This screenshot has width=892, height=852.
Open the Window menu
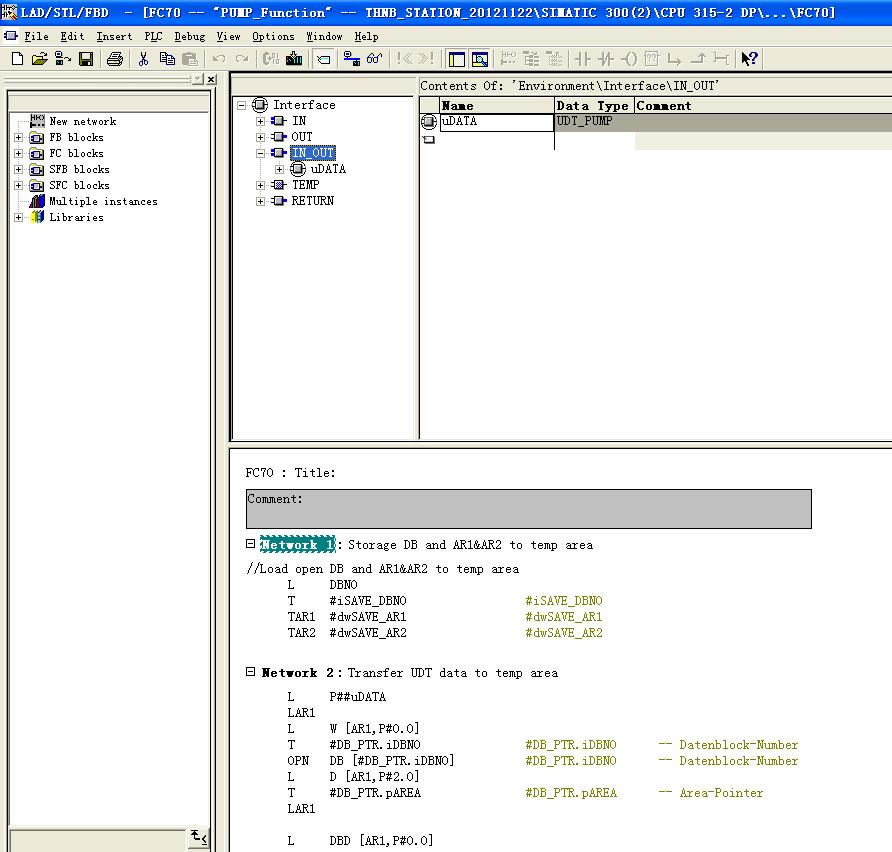[324, 36]
